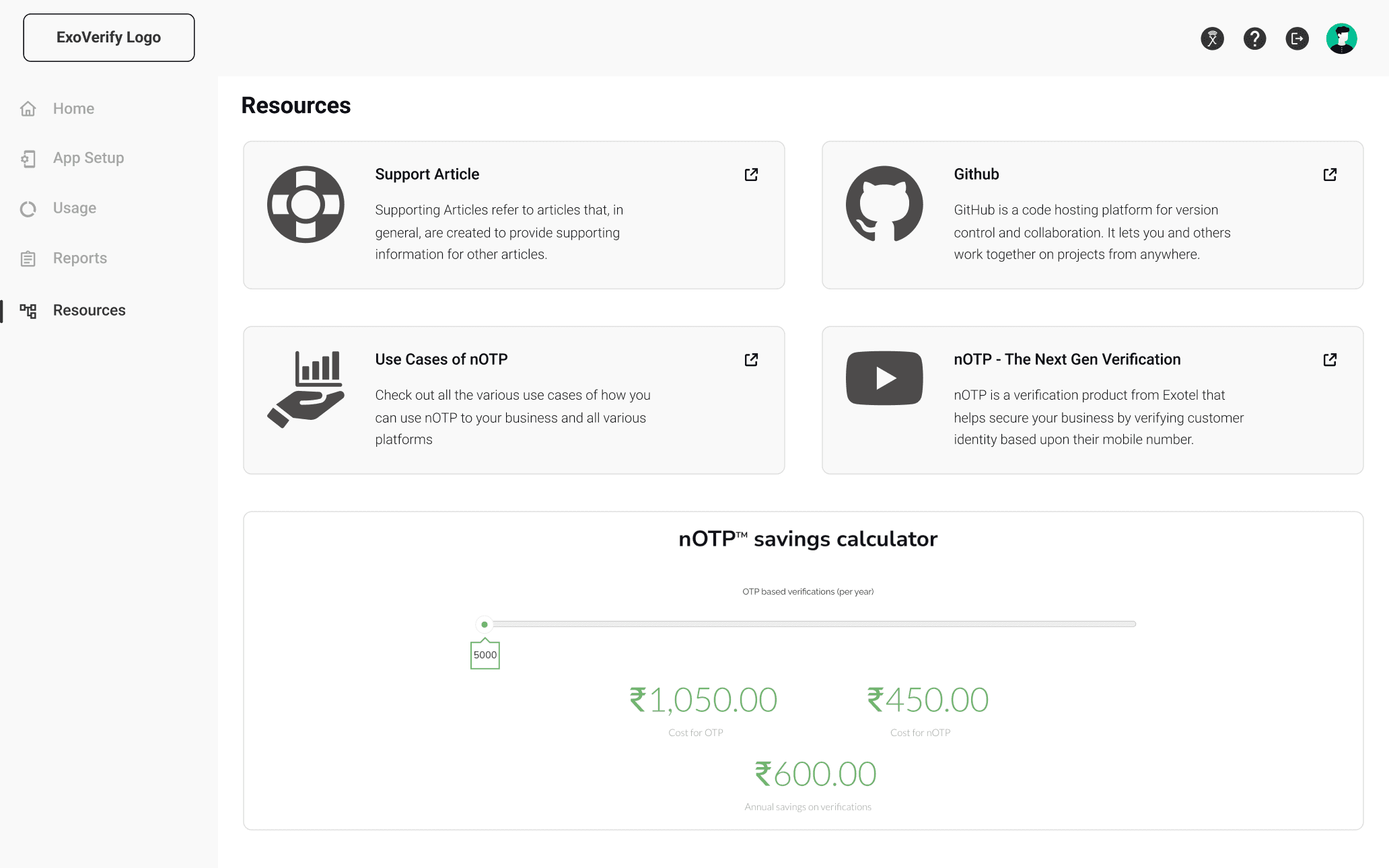Select Resources sidebar item
The height and width of the screenshot is (868, 1389).
pos(89,310)
